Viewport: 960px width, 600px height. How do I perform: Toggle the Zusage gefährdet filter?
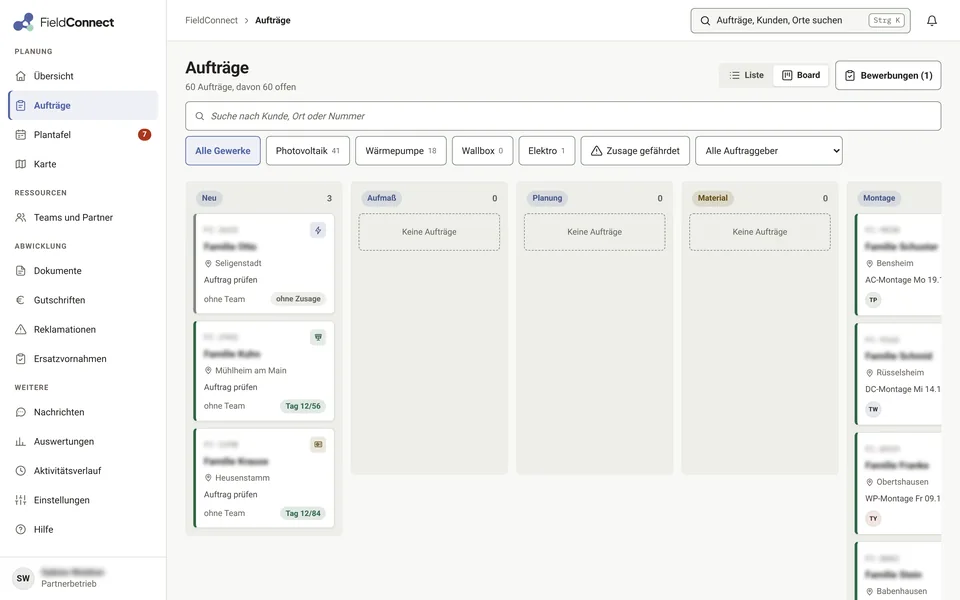[x=635, y=151]
